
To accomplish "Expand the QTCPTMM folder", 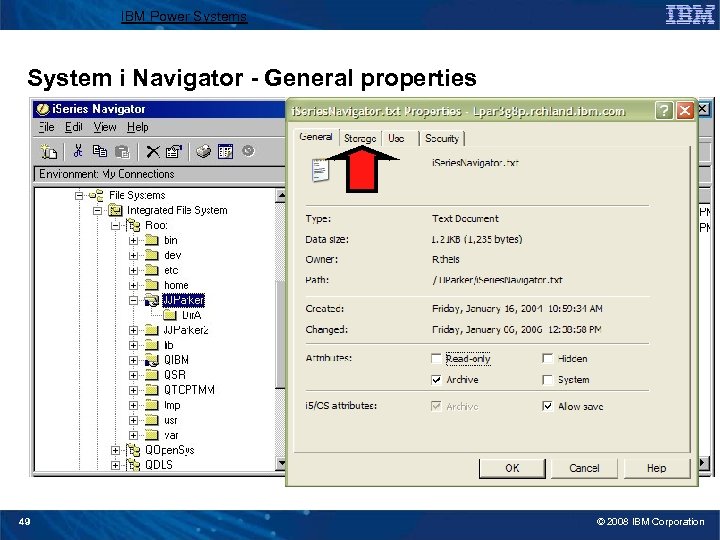I will [133, 391].
